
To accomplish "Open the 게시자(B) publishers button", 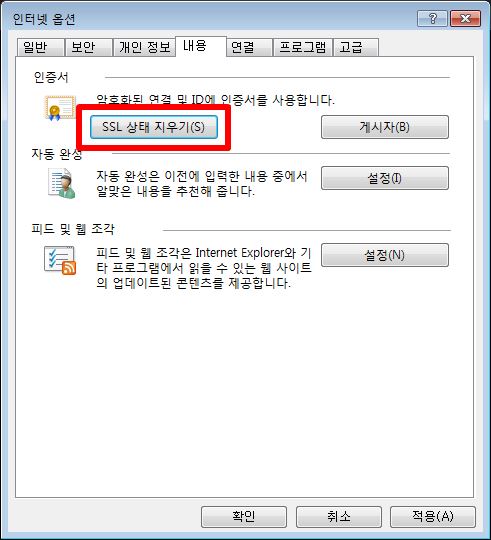I will (x=385, y=127).
